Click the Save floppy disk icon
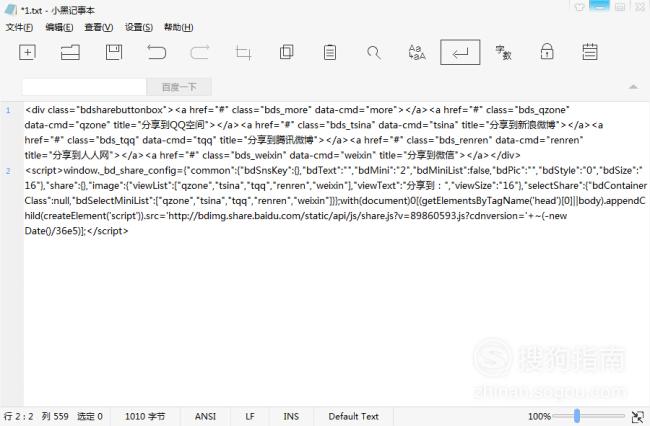650x426 pixels. [114, 53]
